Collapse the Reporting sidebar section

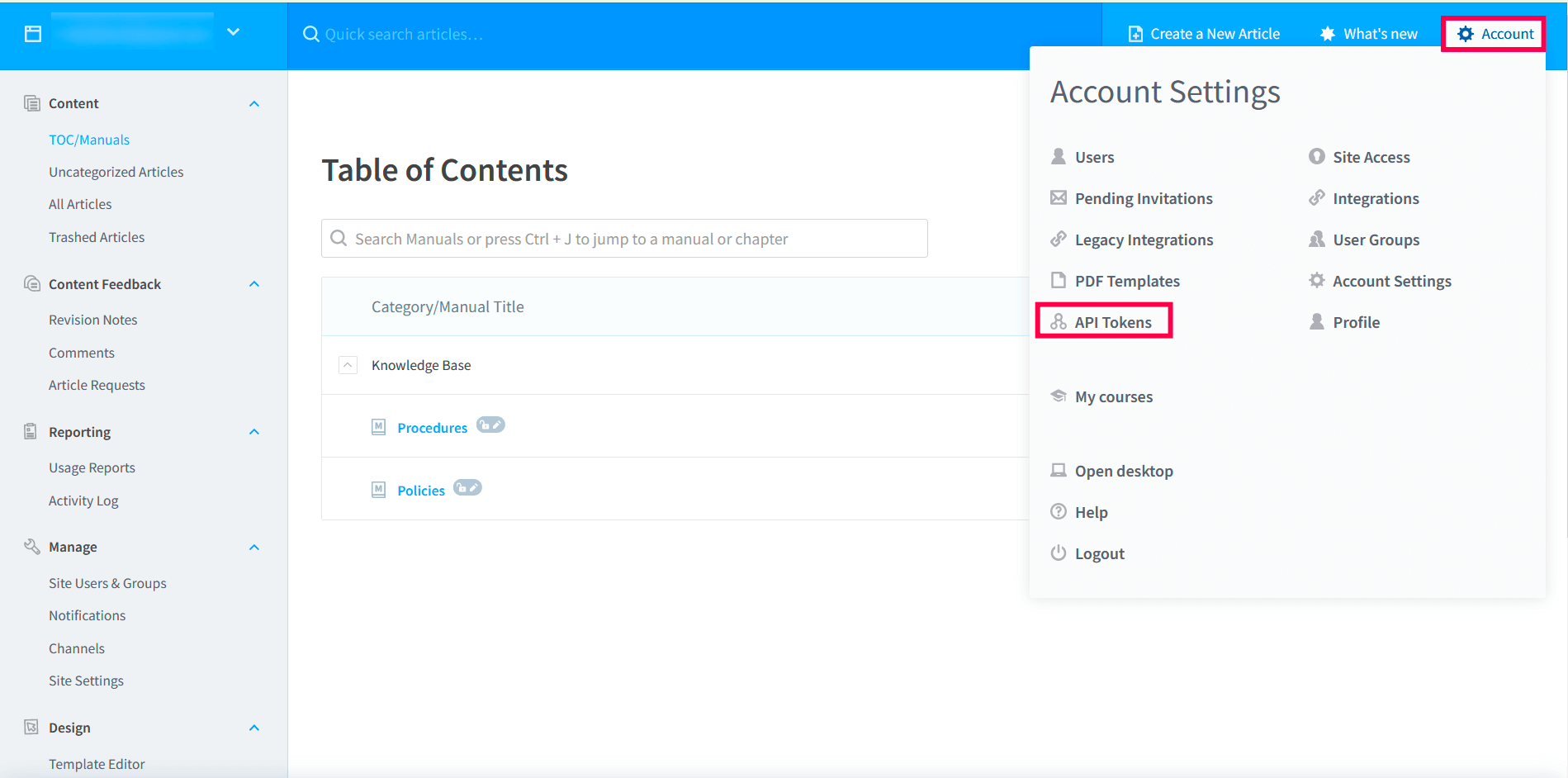pos(254,432)
